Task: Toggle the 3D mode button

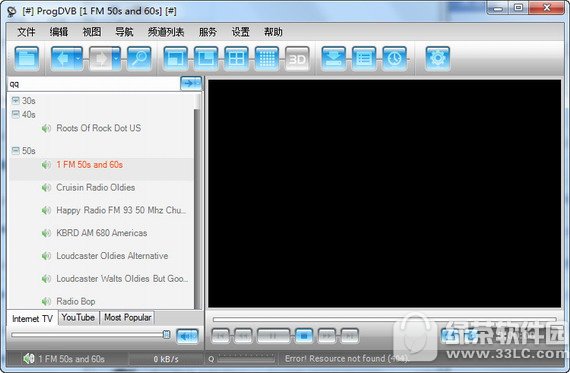Action: 297,59
